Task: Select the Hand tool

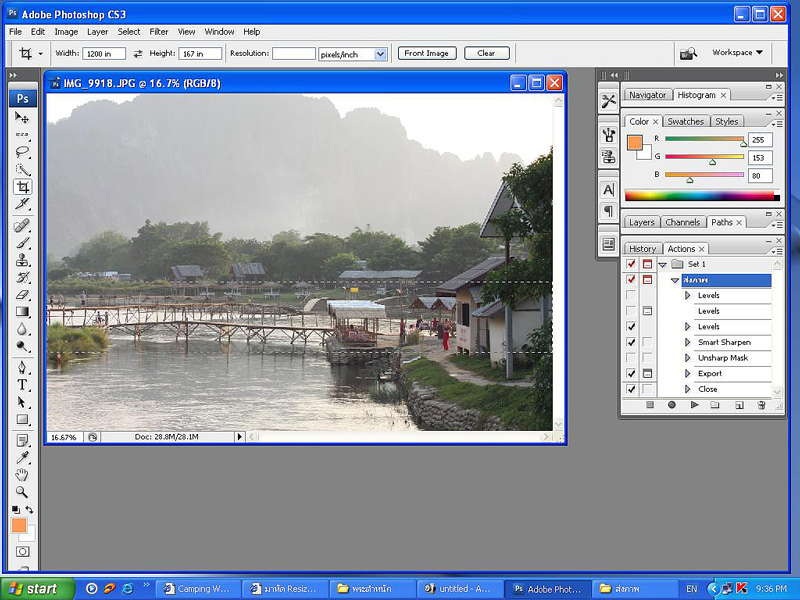Action: [x=22, y=474]
